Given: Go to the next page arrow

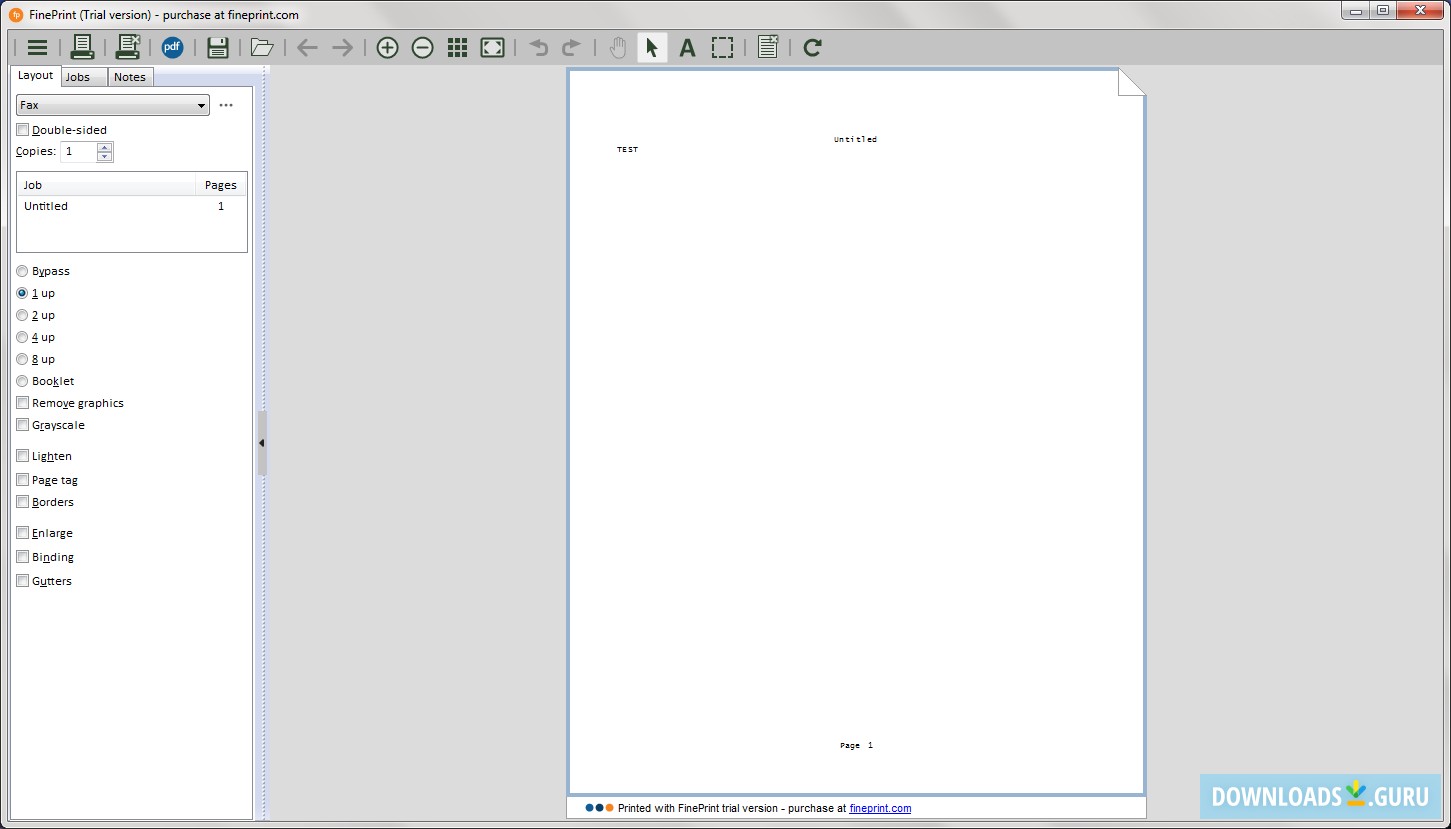Looking at the screenshot, I should click(342, 48).
